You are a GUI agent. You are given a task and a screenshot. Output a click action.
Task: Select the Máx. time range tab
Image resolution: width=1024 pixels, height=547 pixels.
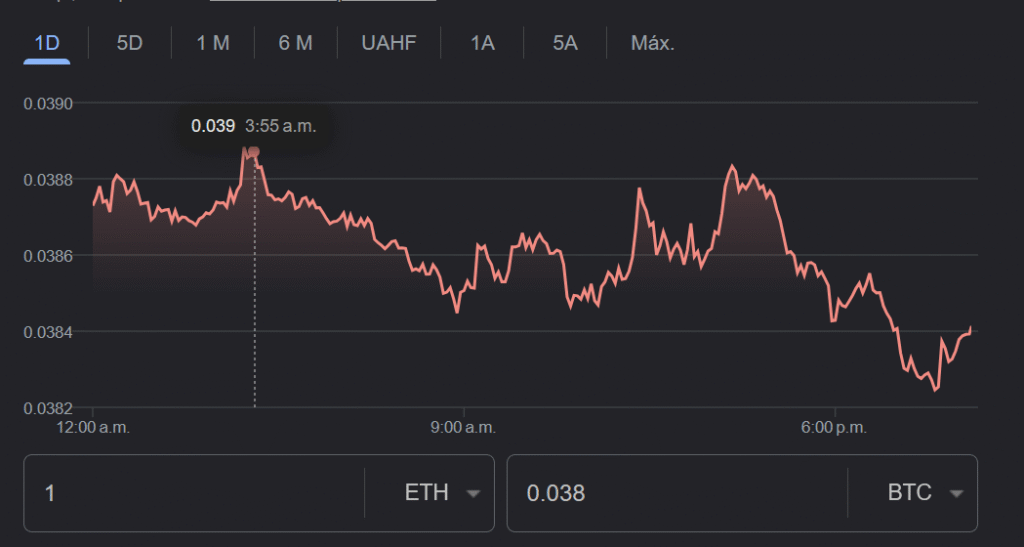[x=652, y=43]
